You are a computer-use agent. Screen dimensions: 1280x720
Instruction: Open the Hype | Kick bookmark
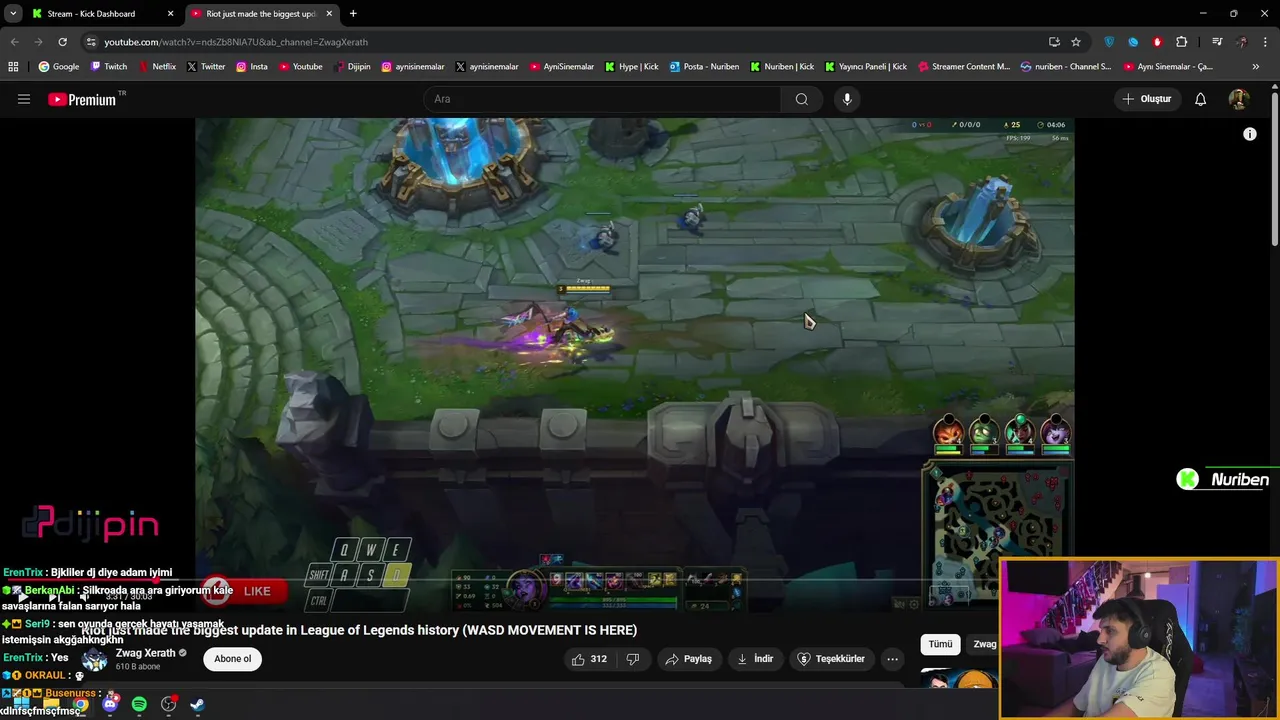[x=631, y=67]
